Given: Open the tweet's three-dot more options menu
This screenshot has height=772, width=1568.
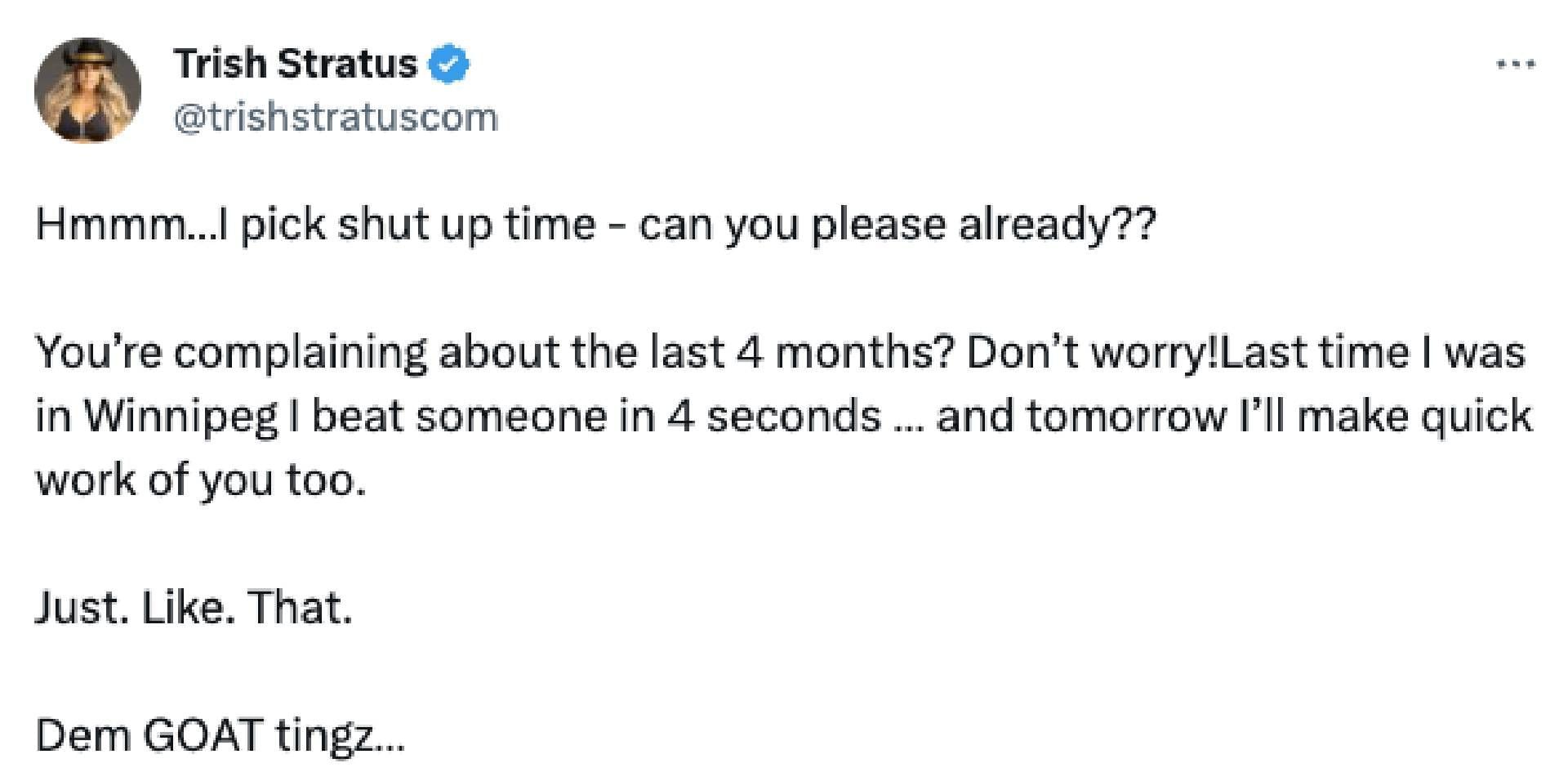Looking at the screenshot, I should (1517, 64).
